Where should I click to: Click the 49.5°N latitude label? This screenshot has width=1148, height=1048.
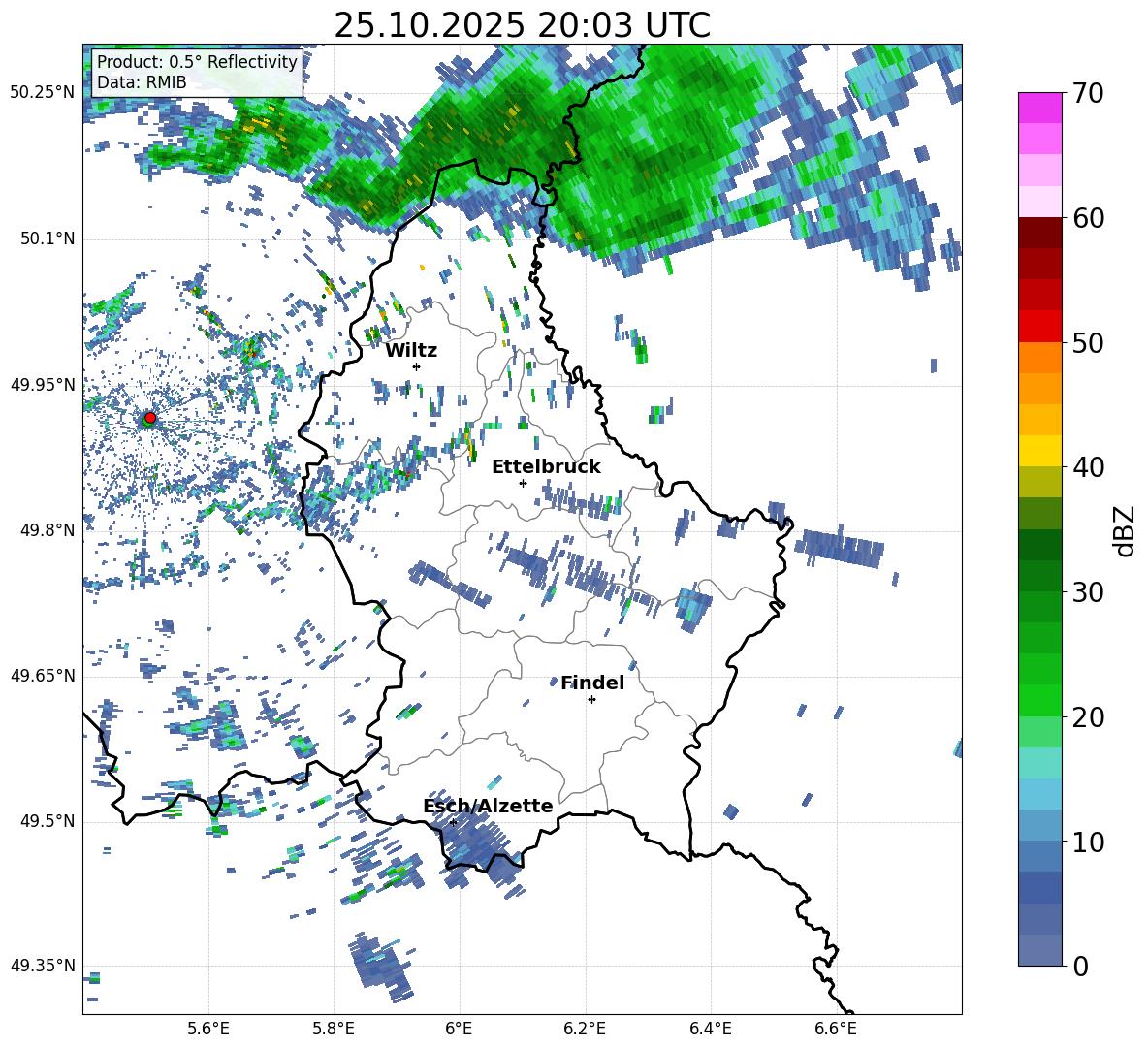[x=48, y=820]
